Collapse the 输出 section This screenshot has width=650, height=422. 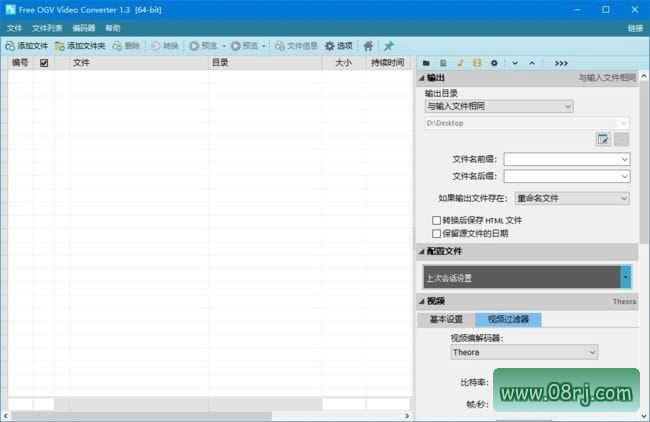point(422,78)
